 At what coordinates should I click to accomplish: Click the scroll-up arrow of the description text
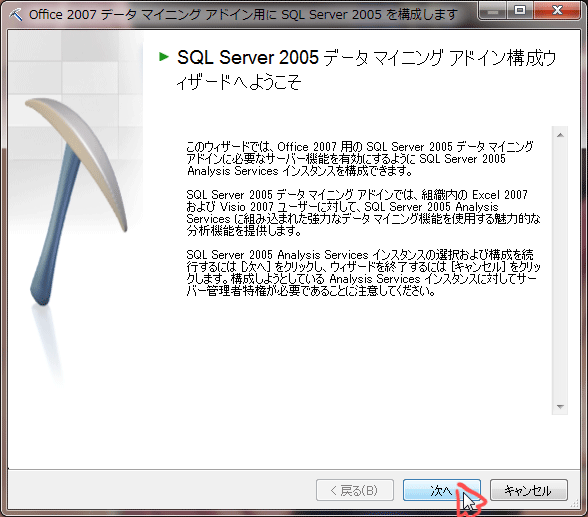(x=560, y=135)
